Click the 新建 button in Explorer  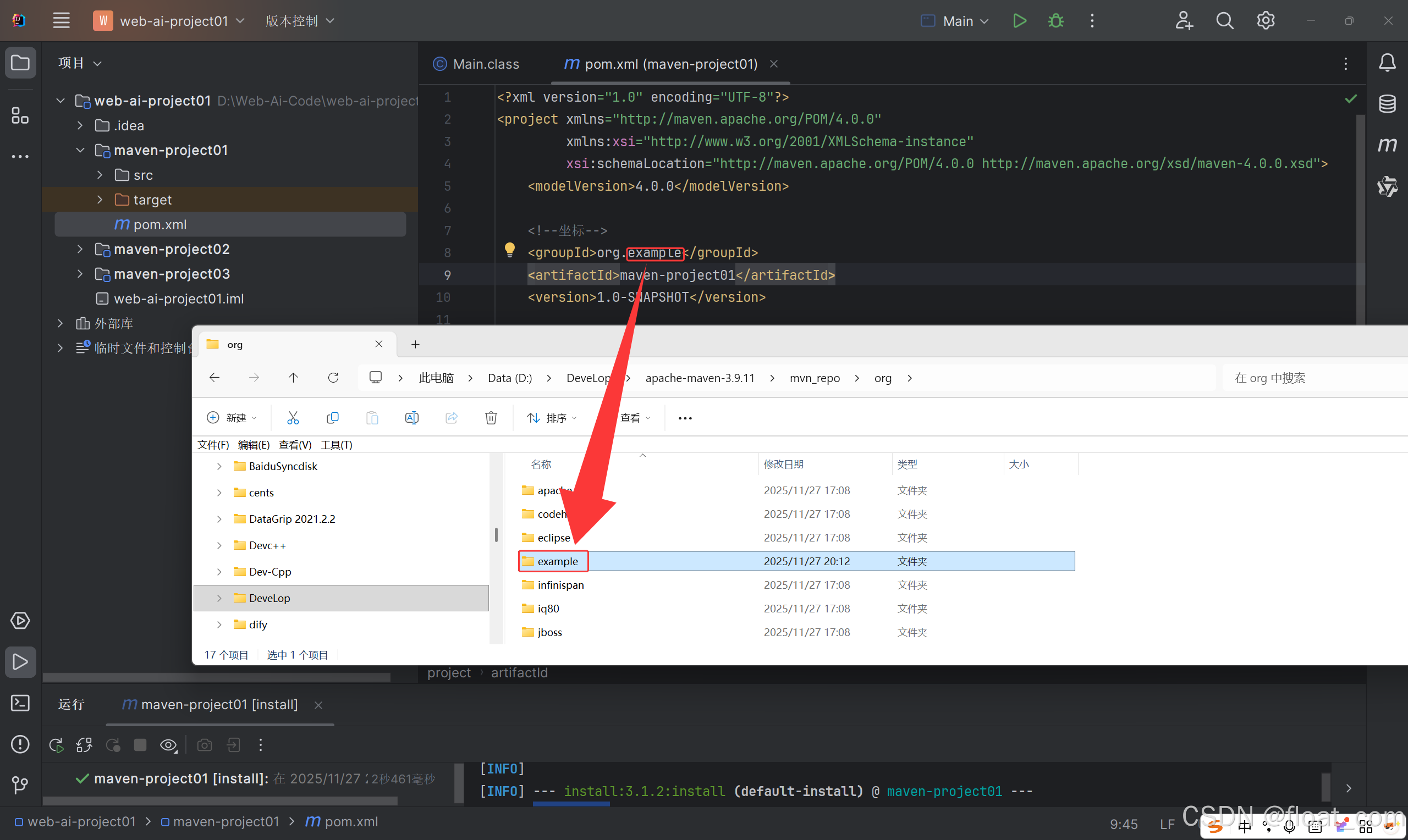pos(232,418)
